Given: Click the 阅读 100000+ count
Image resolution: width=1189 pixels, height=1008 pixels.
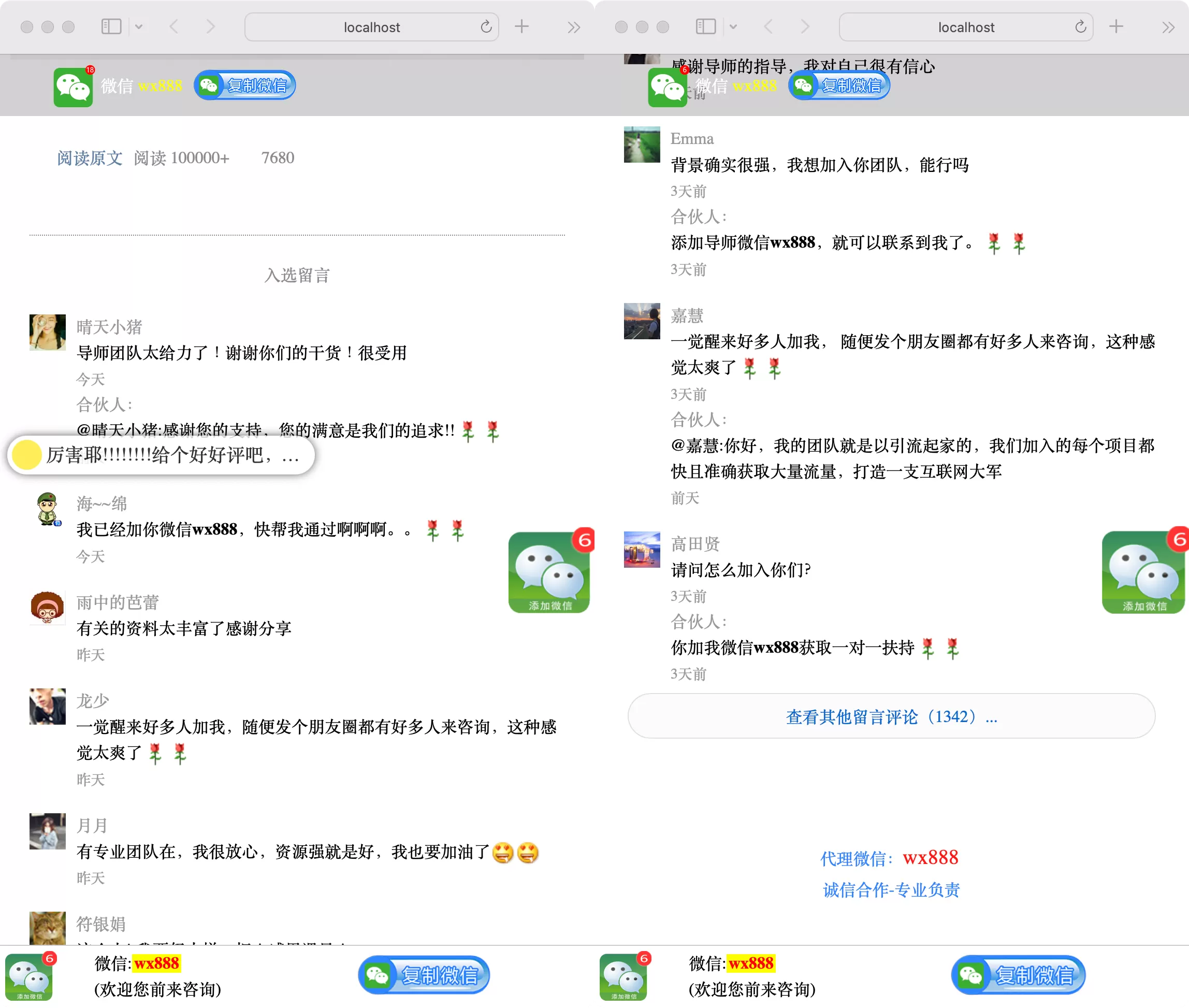Looking at the screenshot, I should [x=182, y=159].
